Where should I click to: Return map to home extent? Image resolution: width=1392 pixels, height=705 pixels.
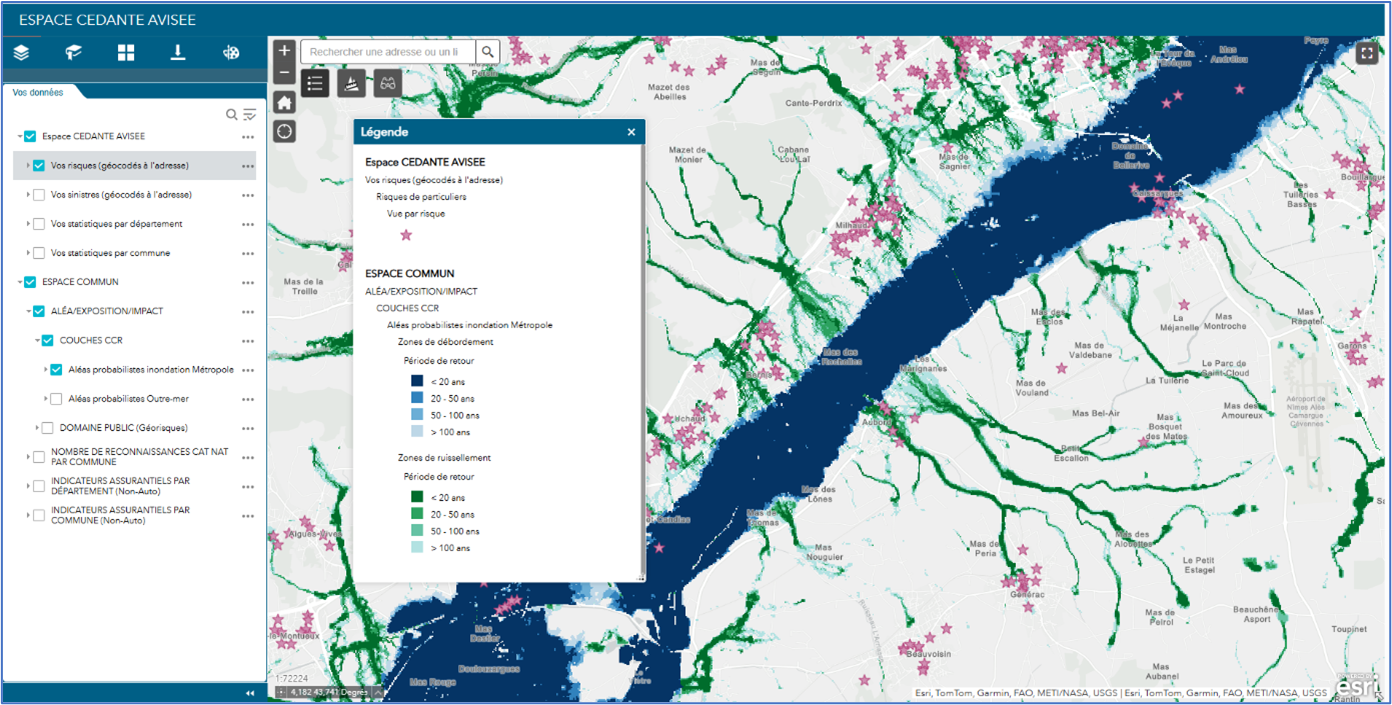(x=285, y=102)
